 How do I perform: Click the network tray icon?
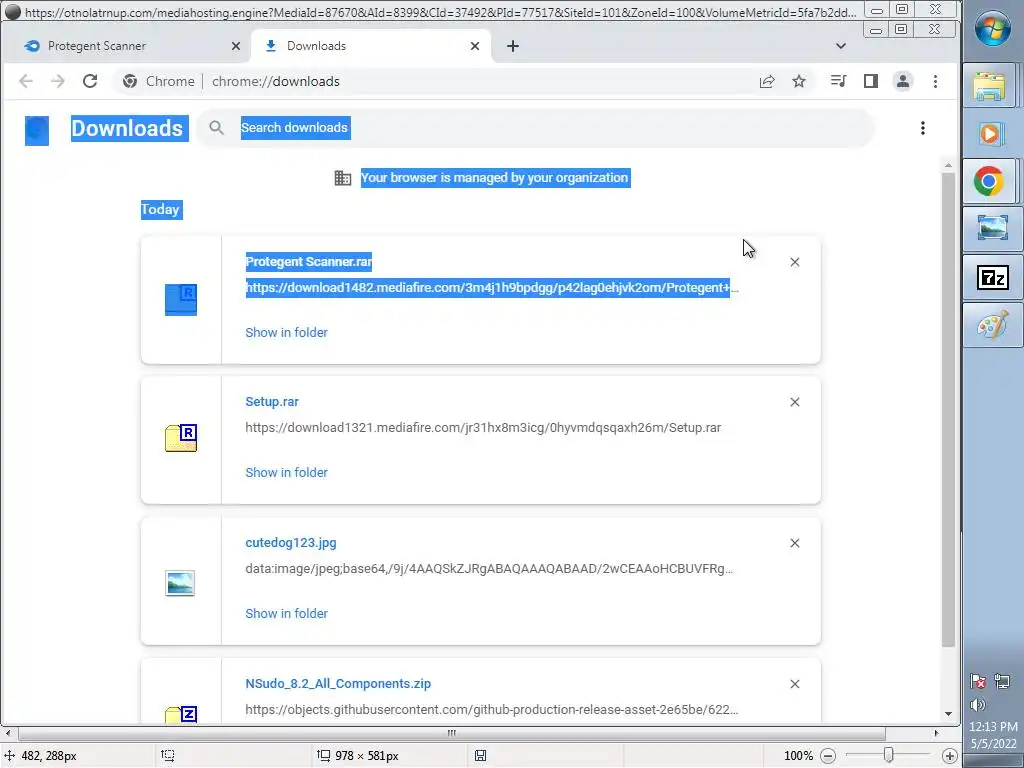1002,682
